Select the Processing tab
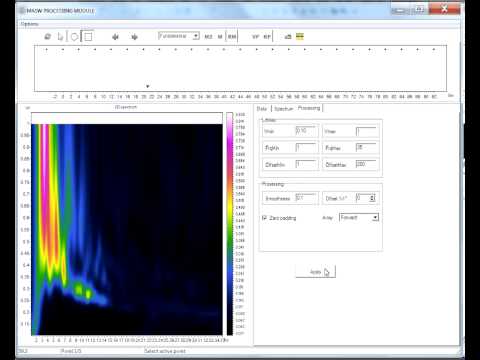Viewport: 480px width, 360px height. point(309,108)
